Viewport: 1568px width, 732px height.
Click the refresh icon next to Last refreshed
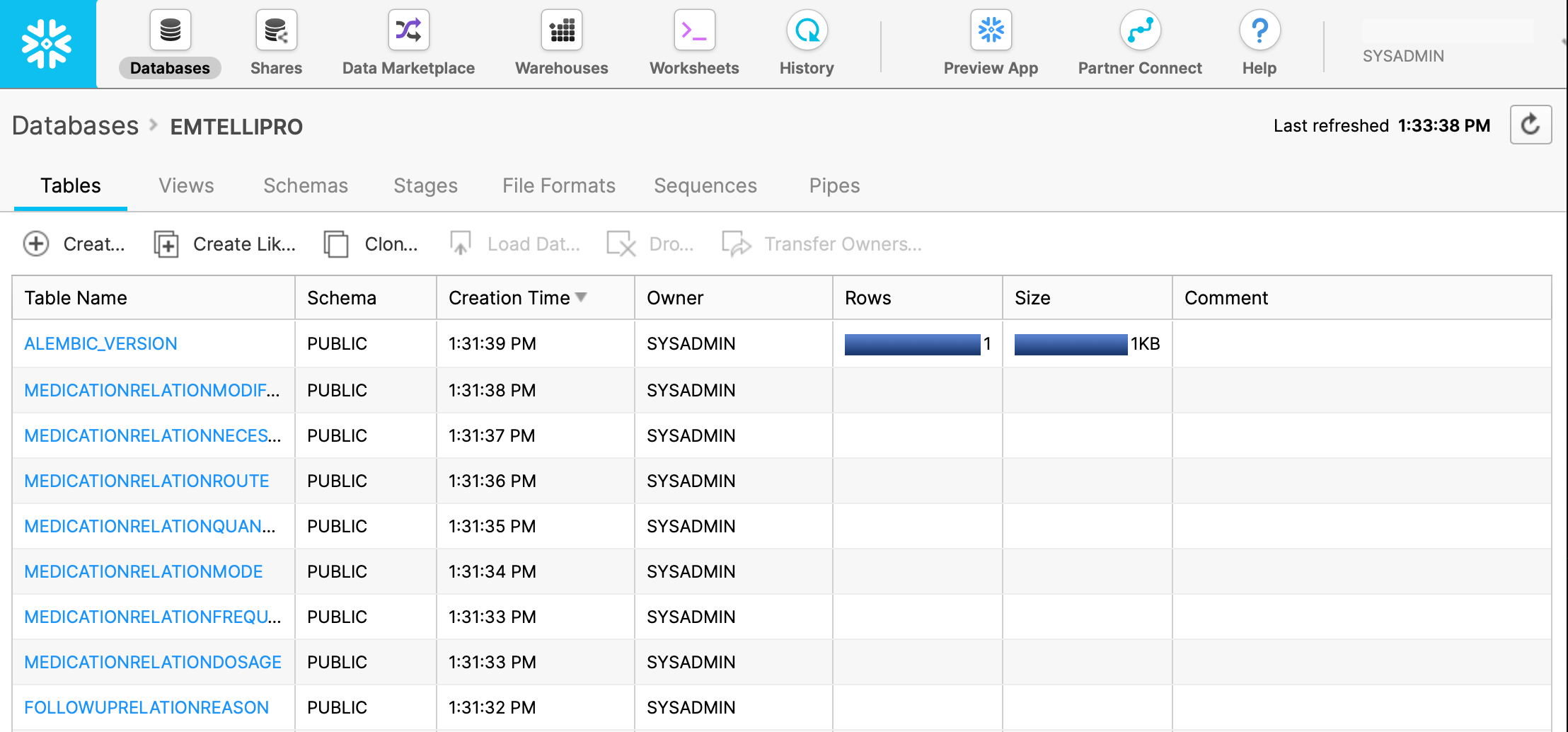click(1530, 125)
